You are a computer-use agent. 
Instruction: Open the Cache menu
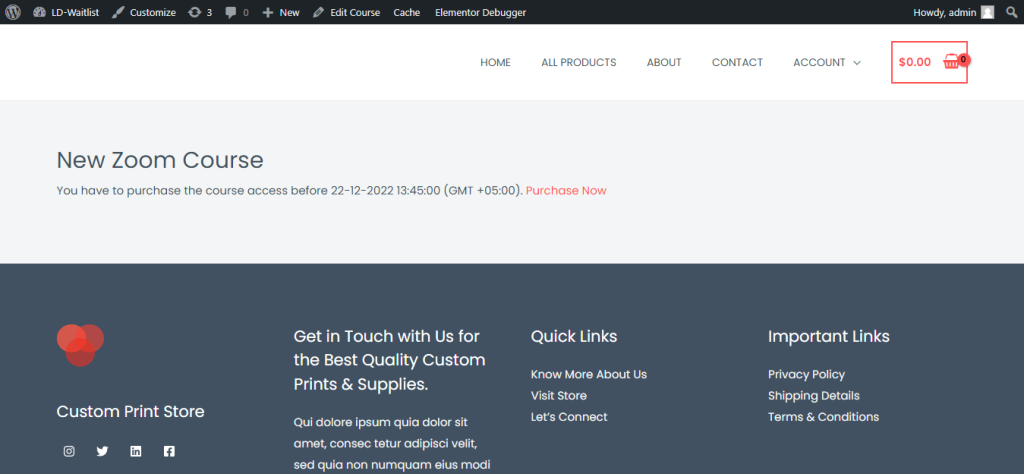407,12
